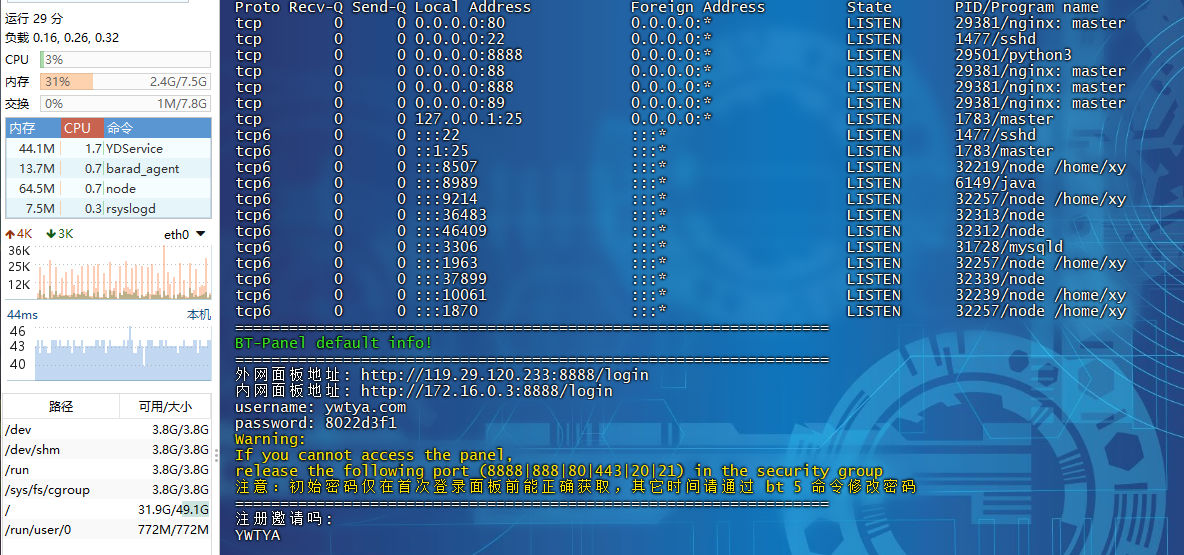Viewport: 1184px width, 555px height.
Task: Click the upload speed arrow showing 4K
Action: click(18, 234)
